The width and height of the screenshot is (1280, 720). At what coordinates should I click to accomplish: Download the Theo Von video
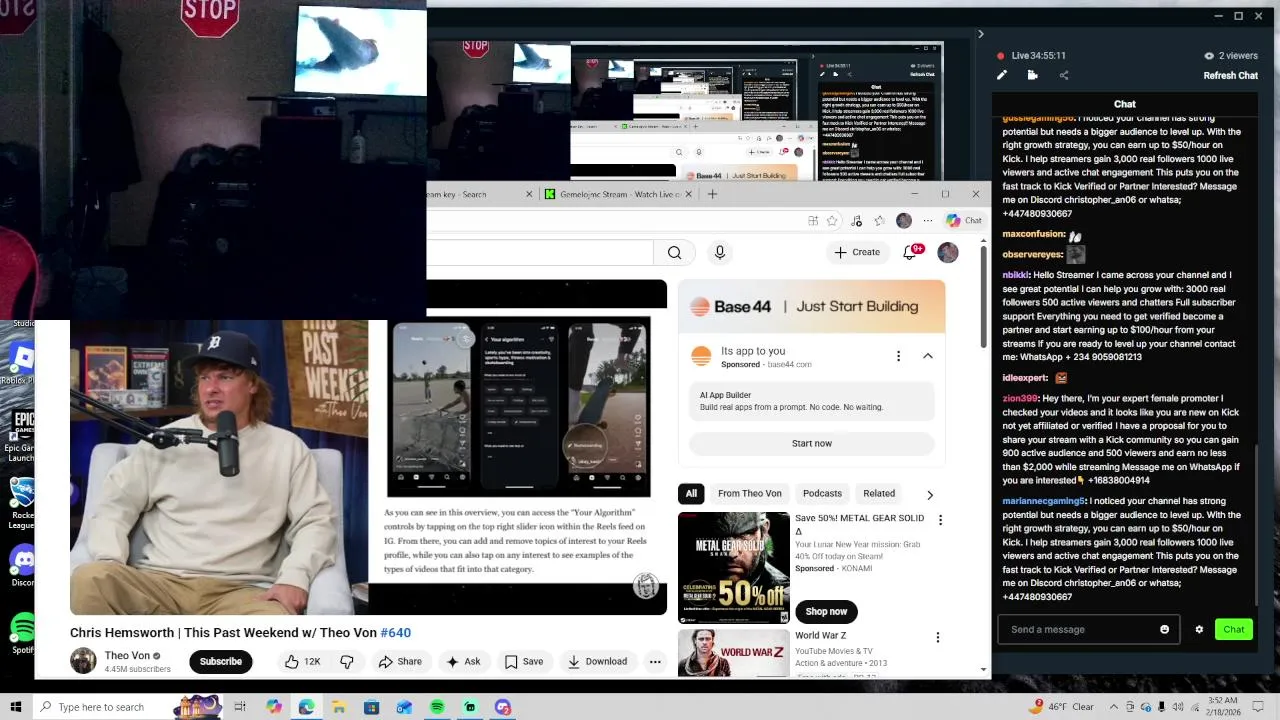pos(597,661)
